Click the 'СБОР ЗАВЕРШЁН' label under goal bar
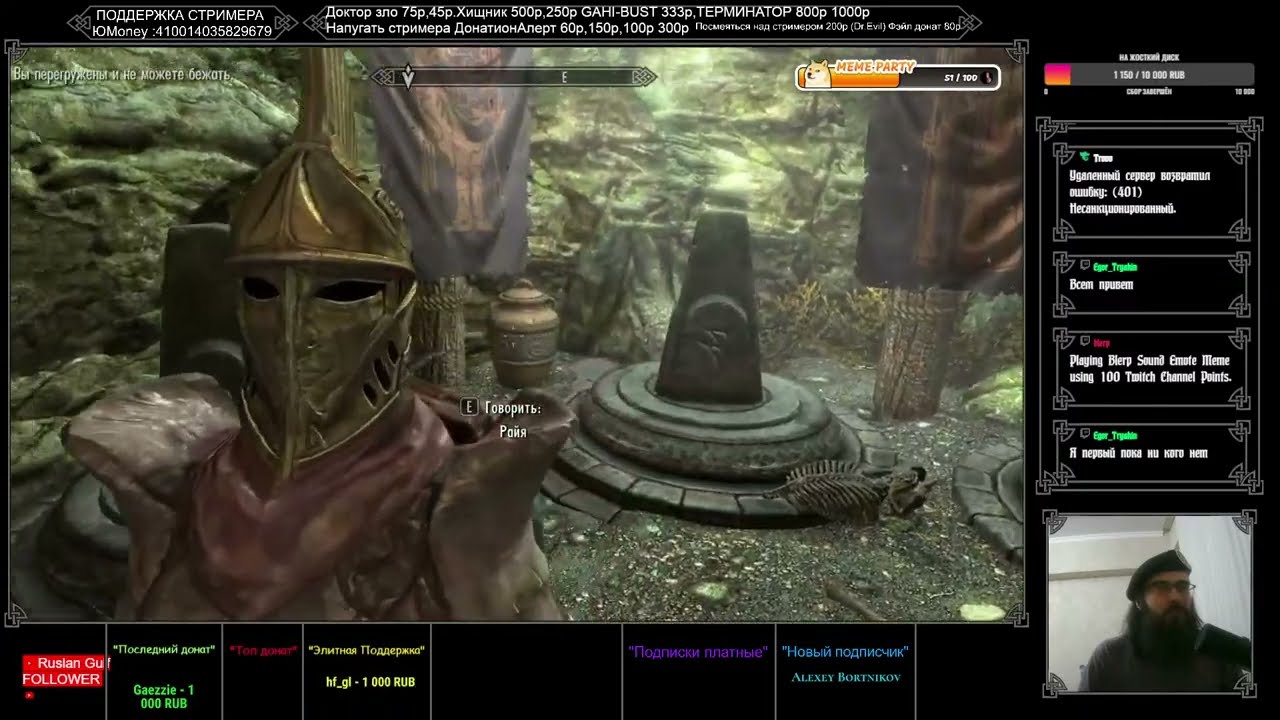 click(1149, 91)
